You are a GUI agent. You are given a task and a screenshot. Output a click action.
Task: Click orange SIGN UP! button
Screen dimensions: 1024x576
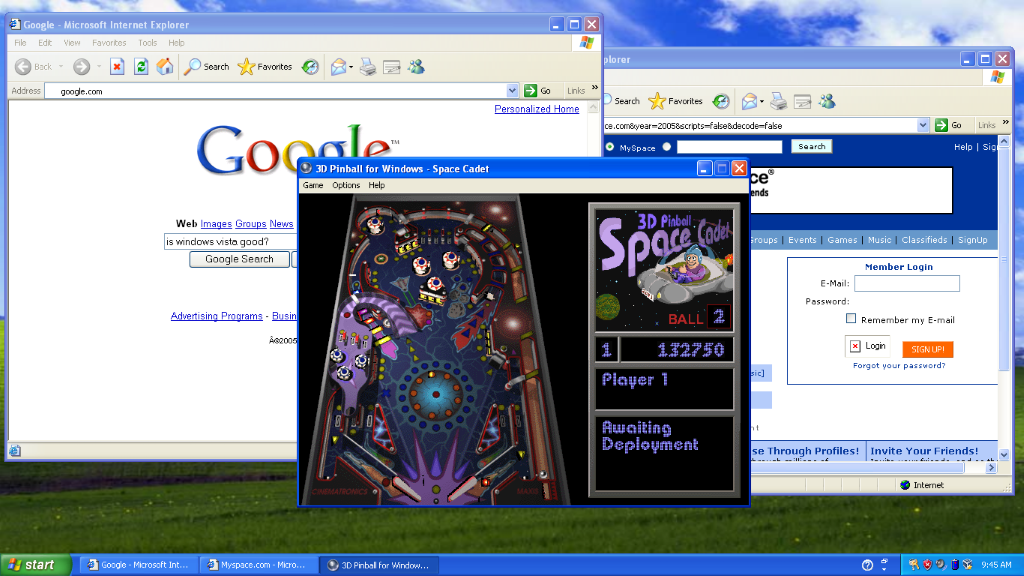coord(928,349)
